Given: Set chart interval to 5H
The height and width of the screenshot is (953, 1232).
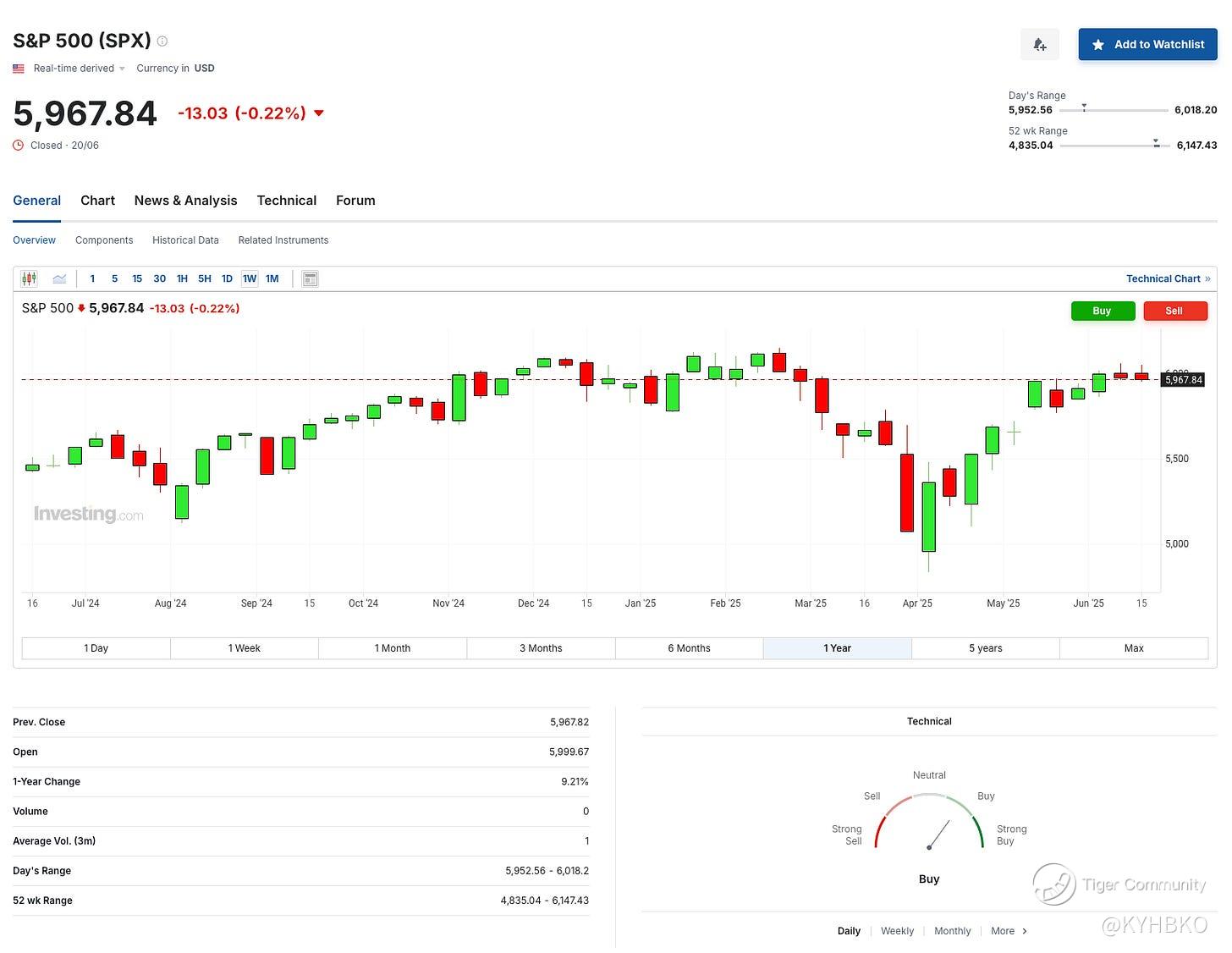Looking at the screenshot, I should point(205,278).
